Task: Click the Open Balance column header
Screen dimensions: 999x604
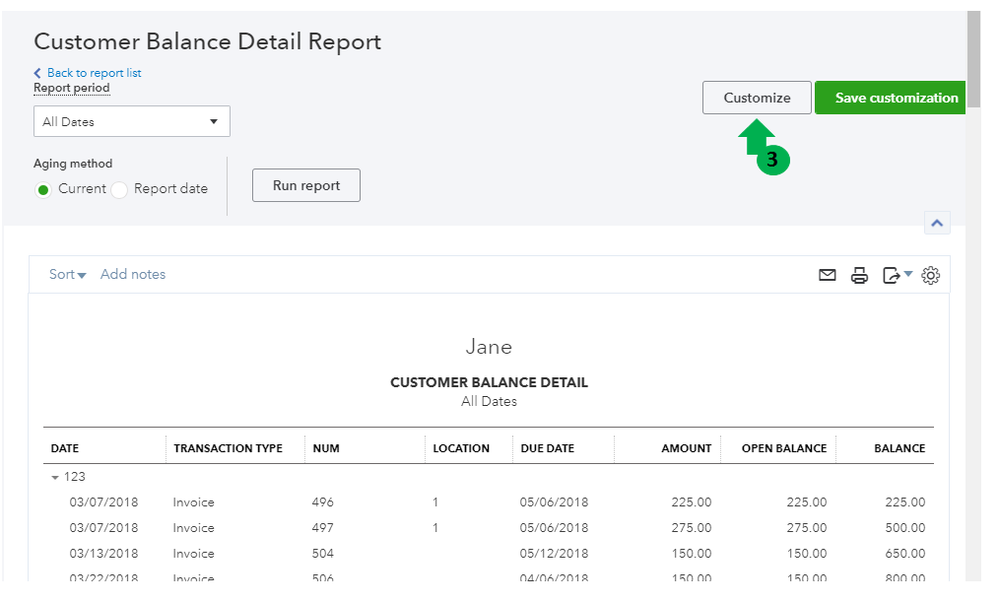Action: (784, 449)
